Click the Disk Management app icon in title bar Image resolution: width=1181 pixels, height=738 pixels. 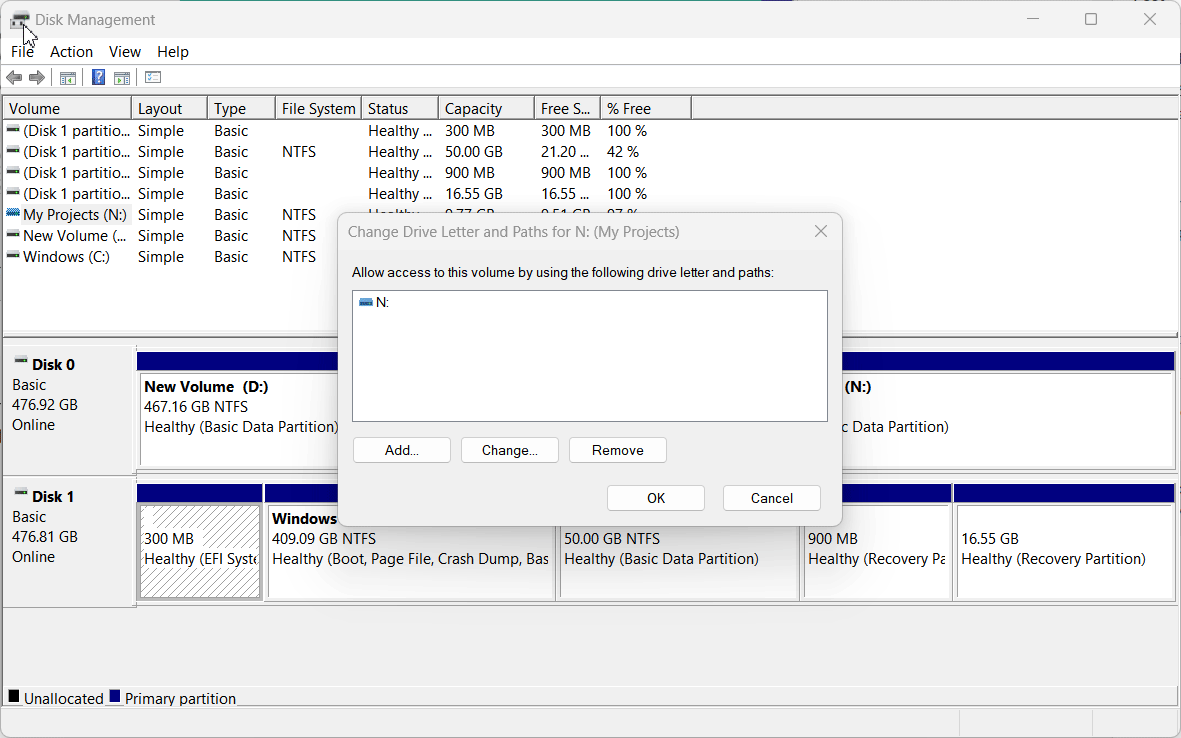tap(20, 20)
